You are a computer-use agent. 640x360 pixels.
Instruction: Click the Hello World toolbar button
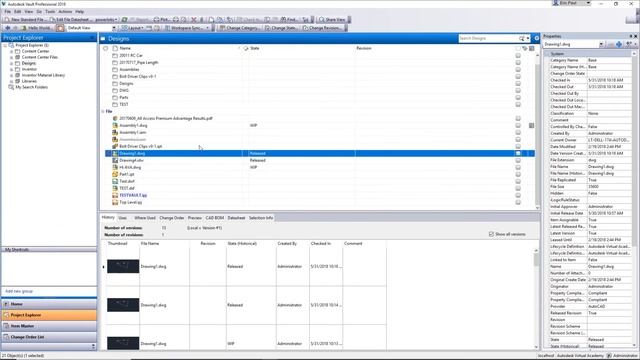tap(37, 28)
